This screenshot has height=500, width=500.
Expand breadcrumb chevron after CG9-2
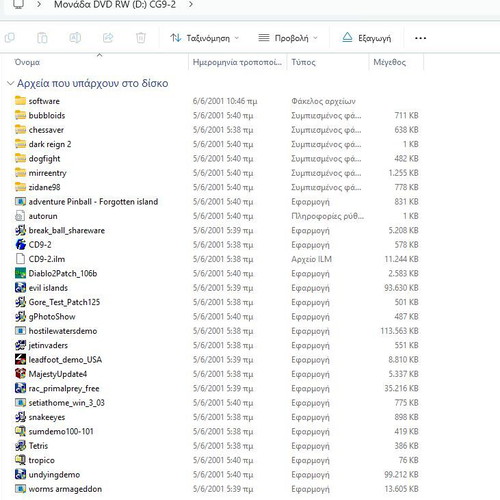(x=191, y=5)
